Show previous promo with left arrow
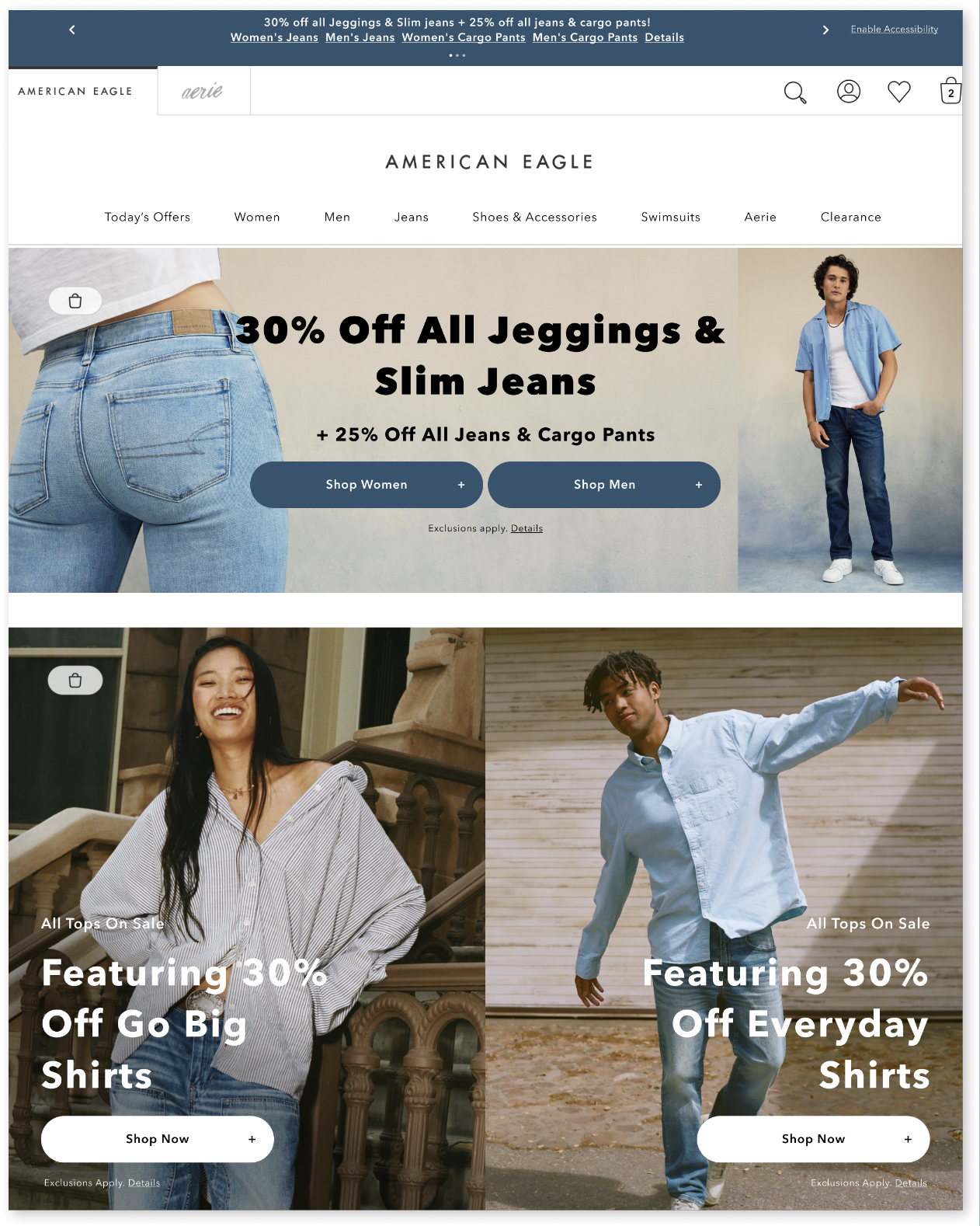This screenshot has width=980, height=1226. point(72,30)
